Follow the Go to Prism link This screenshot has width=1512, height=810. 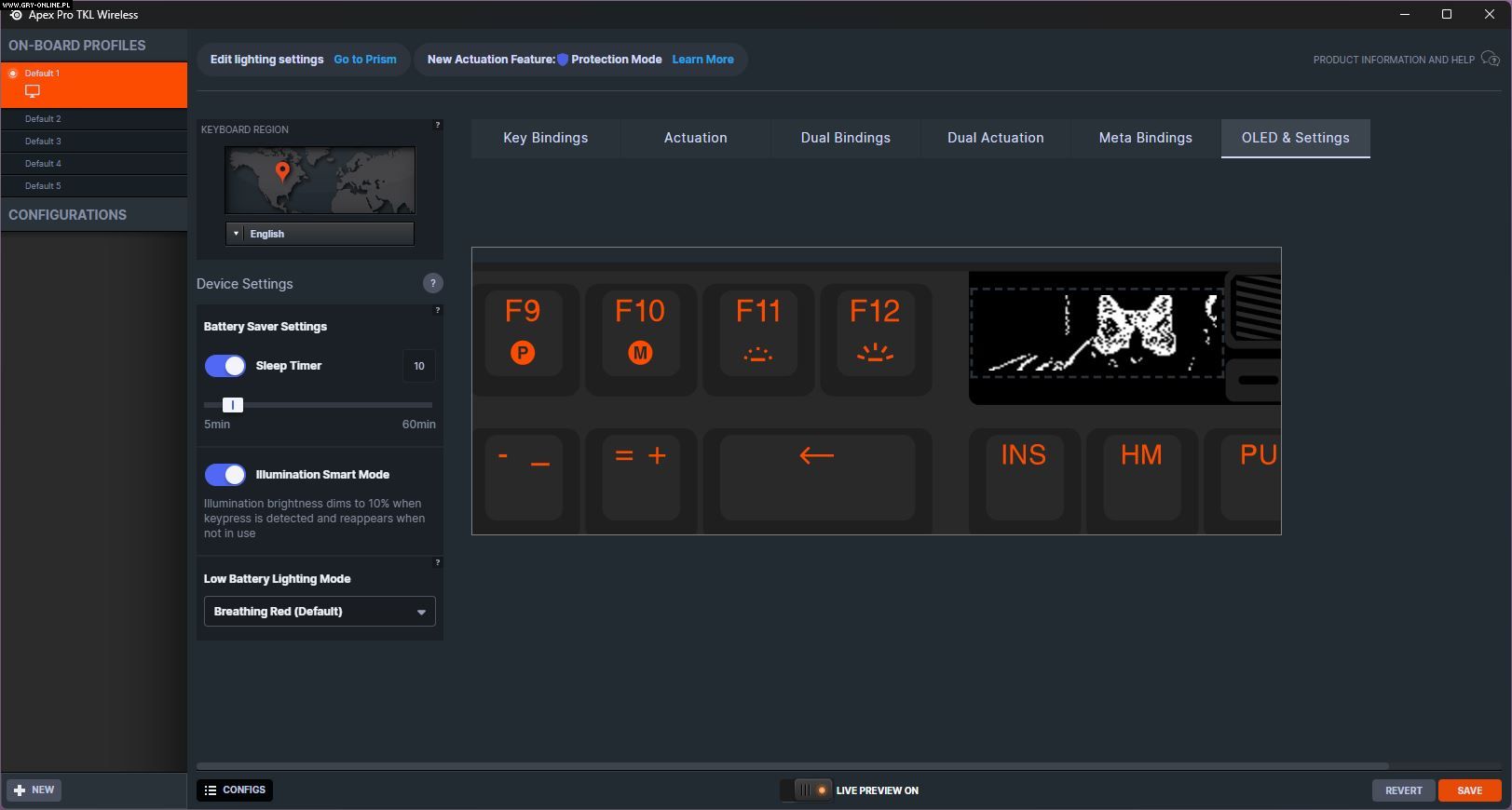(365, 60)
